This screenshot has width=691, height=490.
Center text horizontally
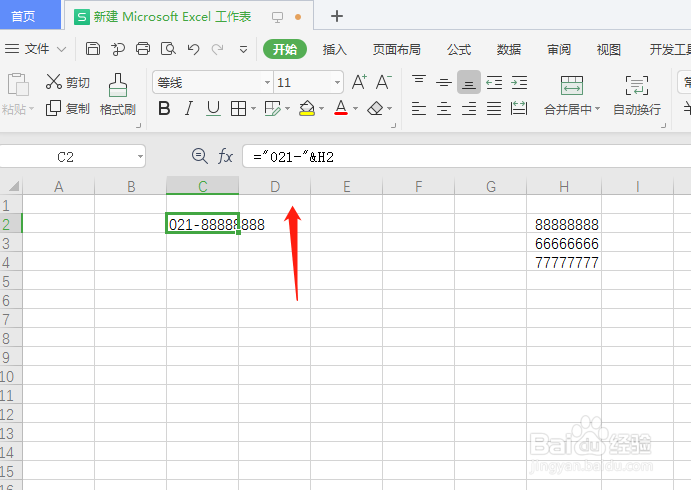click(444, 108)
